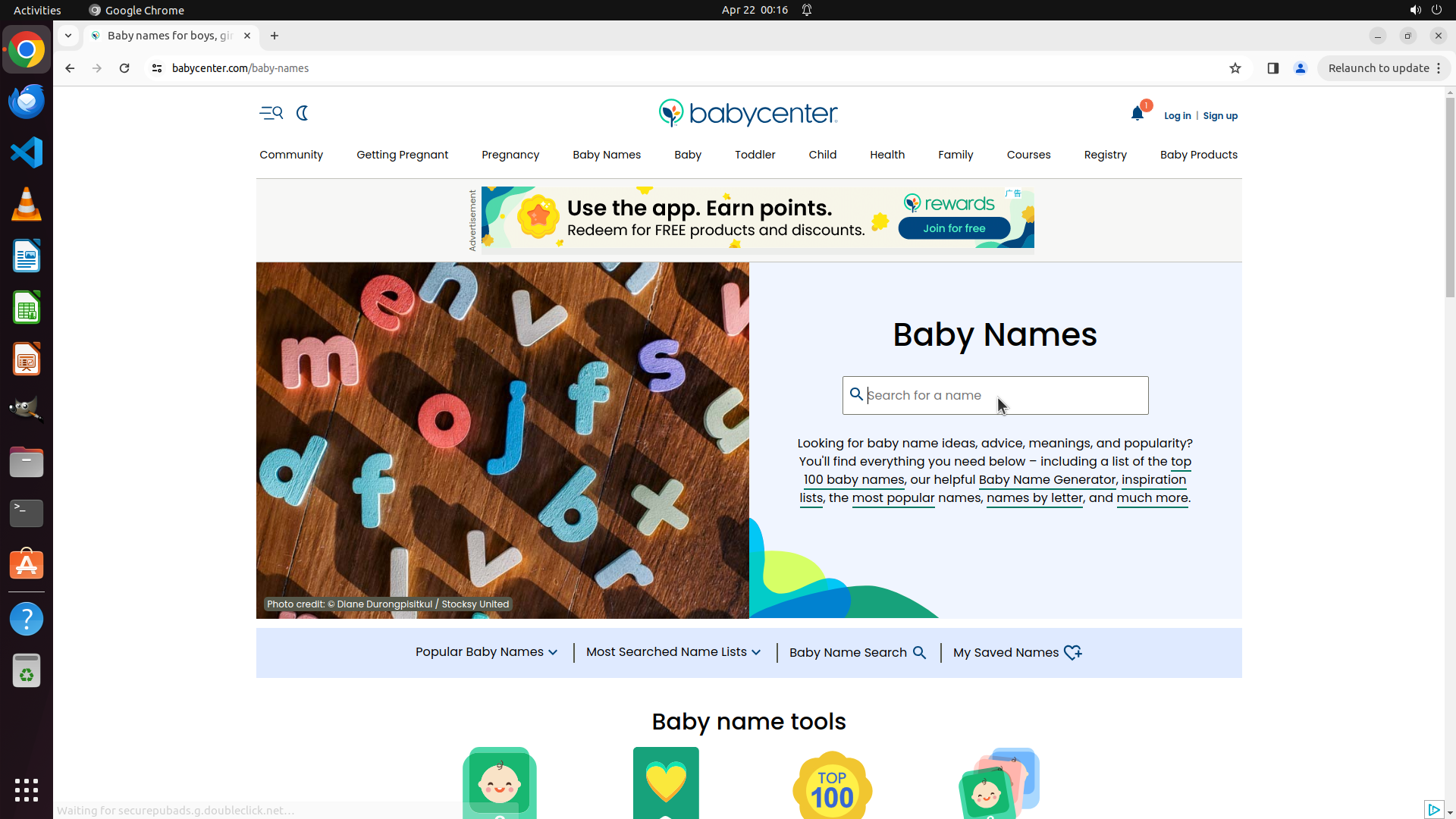Click the Log in link
This screenshot has height=819, width=1456.
click(1177, 116)
